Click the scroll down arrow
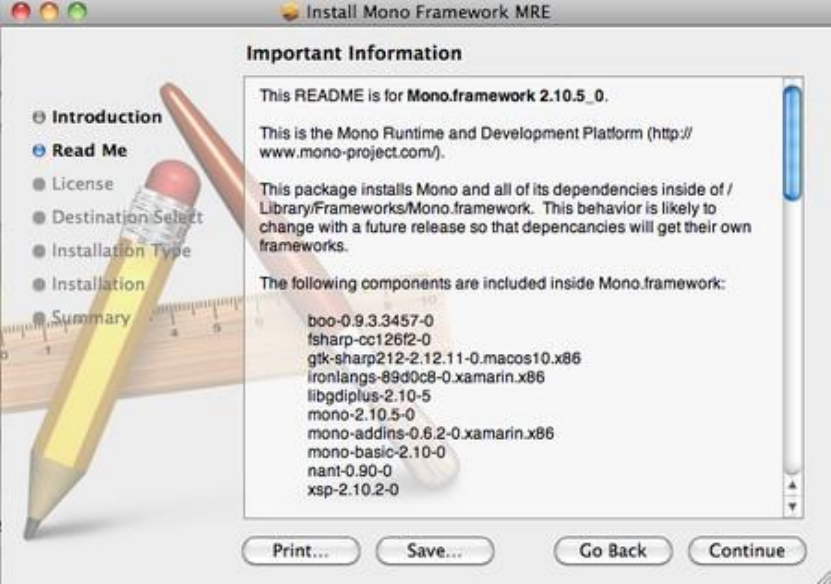Screen dimensions: 831x584 point(792,506)
